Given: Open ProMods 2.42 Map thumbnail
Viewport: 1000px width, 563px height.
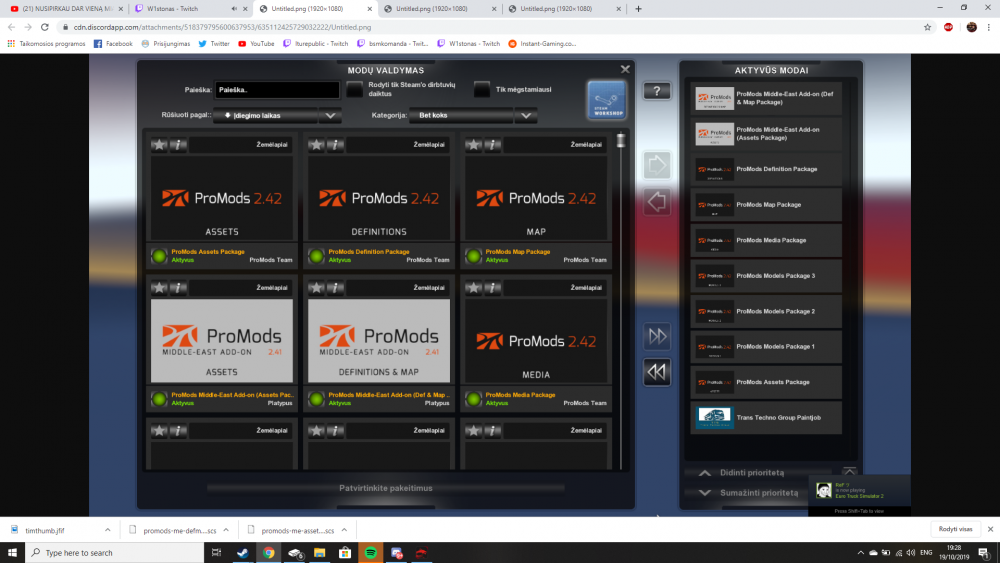Looking at the screenshot, I should [536, 198].
